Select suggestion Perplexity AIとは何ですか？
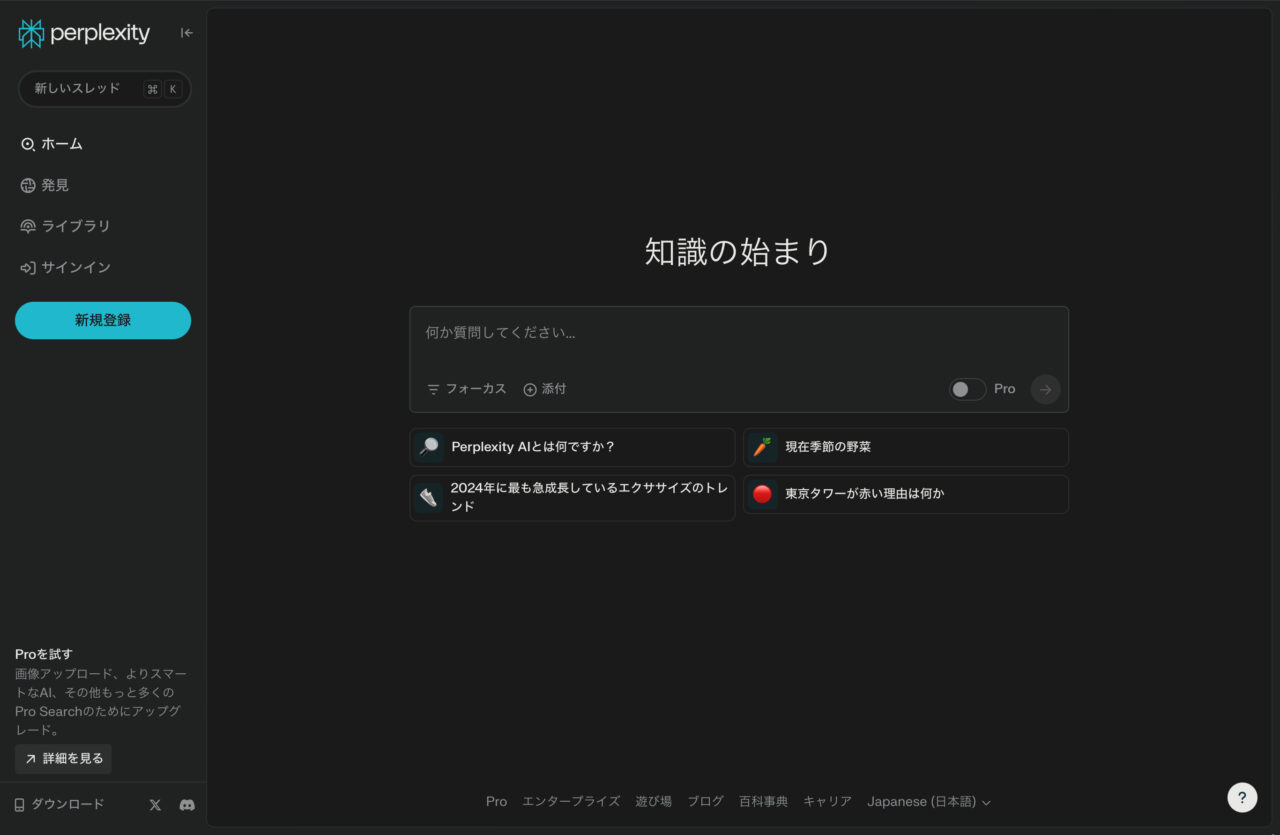 click(572, 447)
